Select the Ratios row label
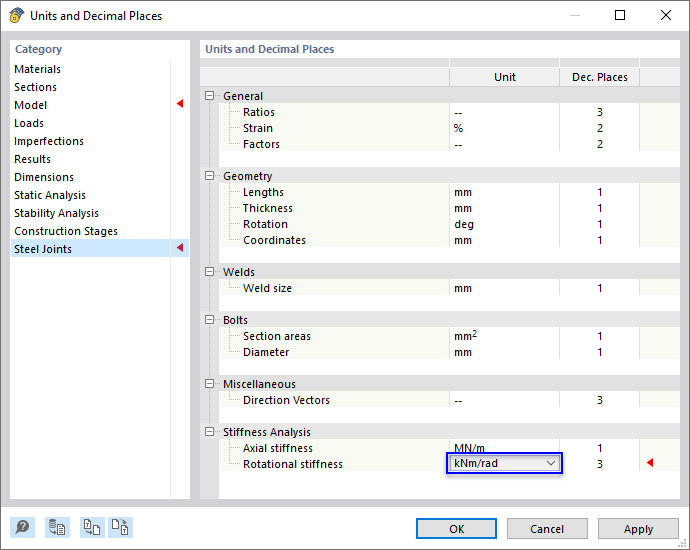 [x=259, y=112]
